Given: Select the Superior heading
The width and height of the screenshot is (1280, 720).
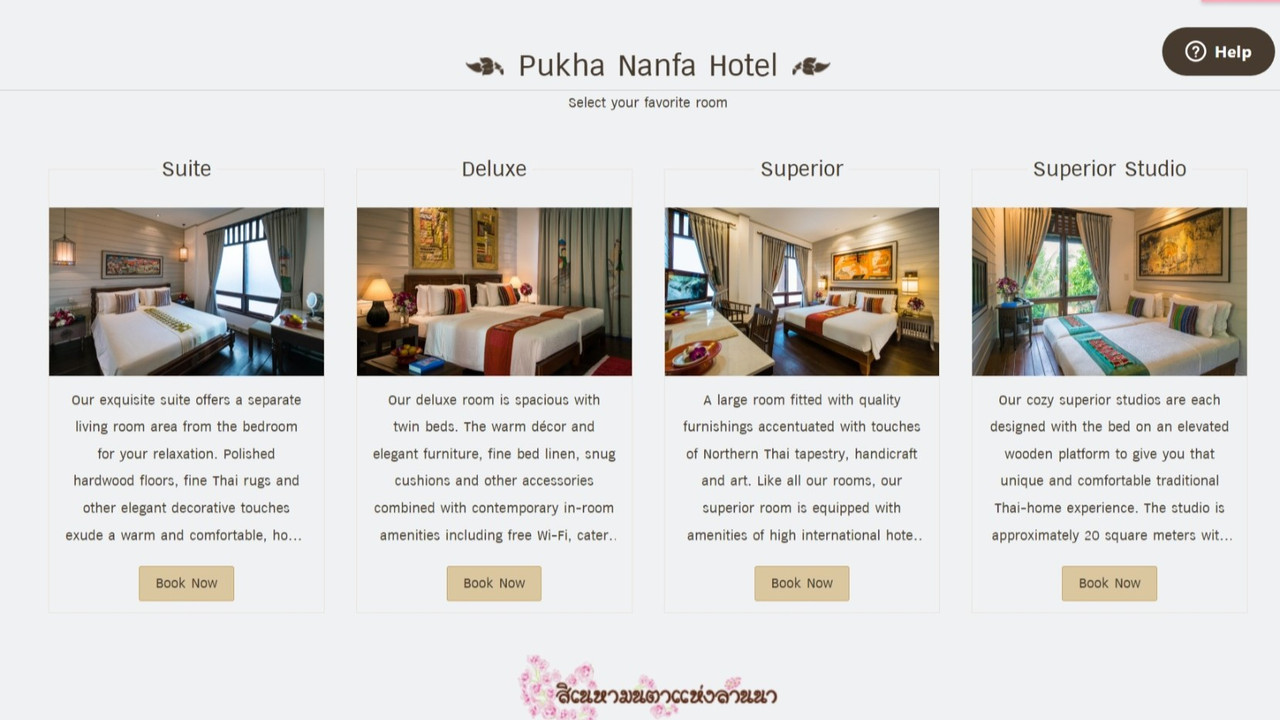Looking at the screenshot, I should click(x=802, y=169).
